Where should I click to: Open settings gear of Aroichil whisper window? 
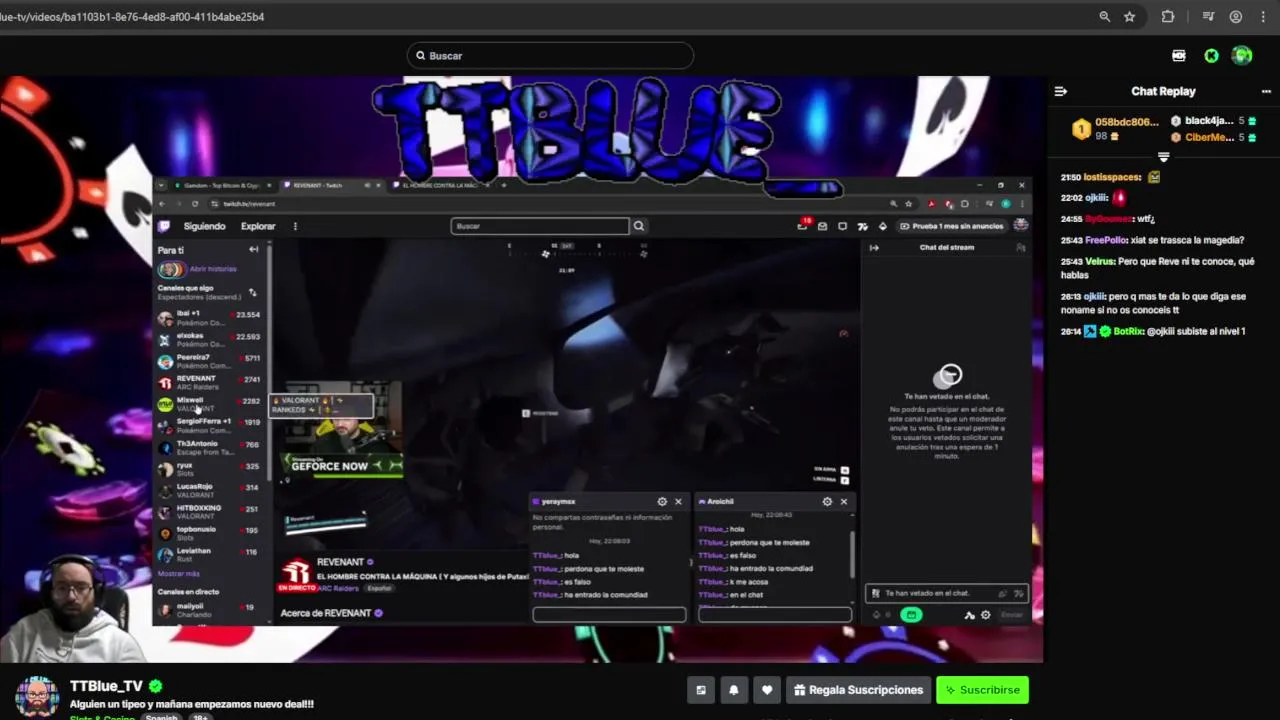click(x=827, y=502)
